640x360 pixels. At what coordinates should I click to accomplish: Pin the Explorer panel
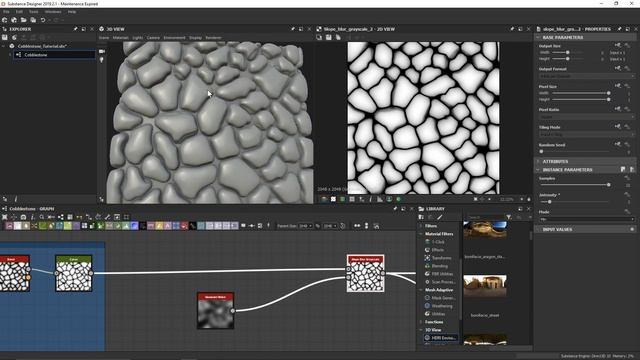[x=76, y=29]
